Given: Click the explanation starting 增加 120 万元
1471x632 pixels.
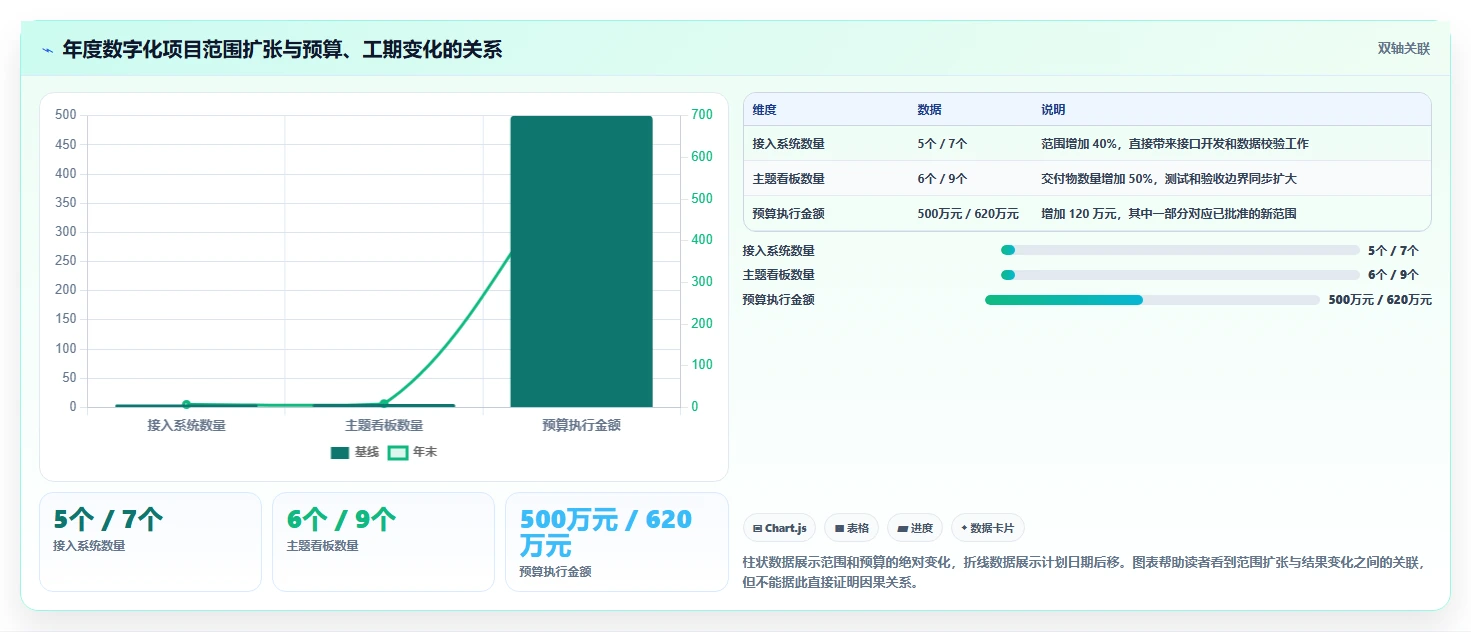Looking at the screenshot, I should [1169, 214].
